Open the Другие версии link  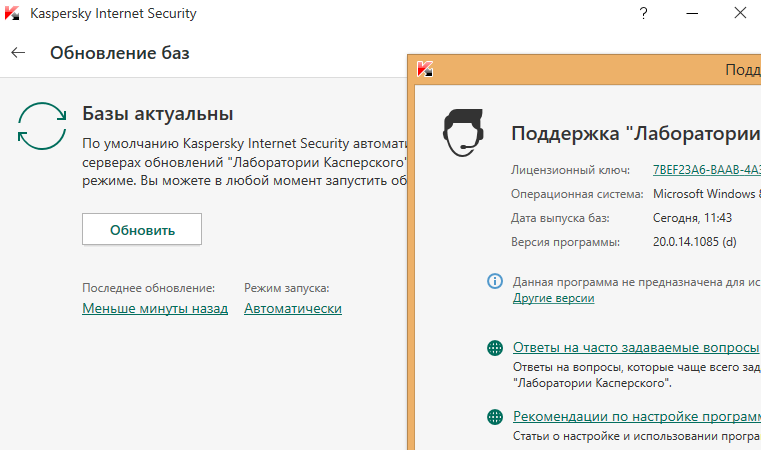553,298
